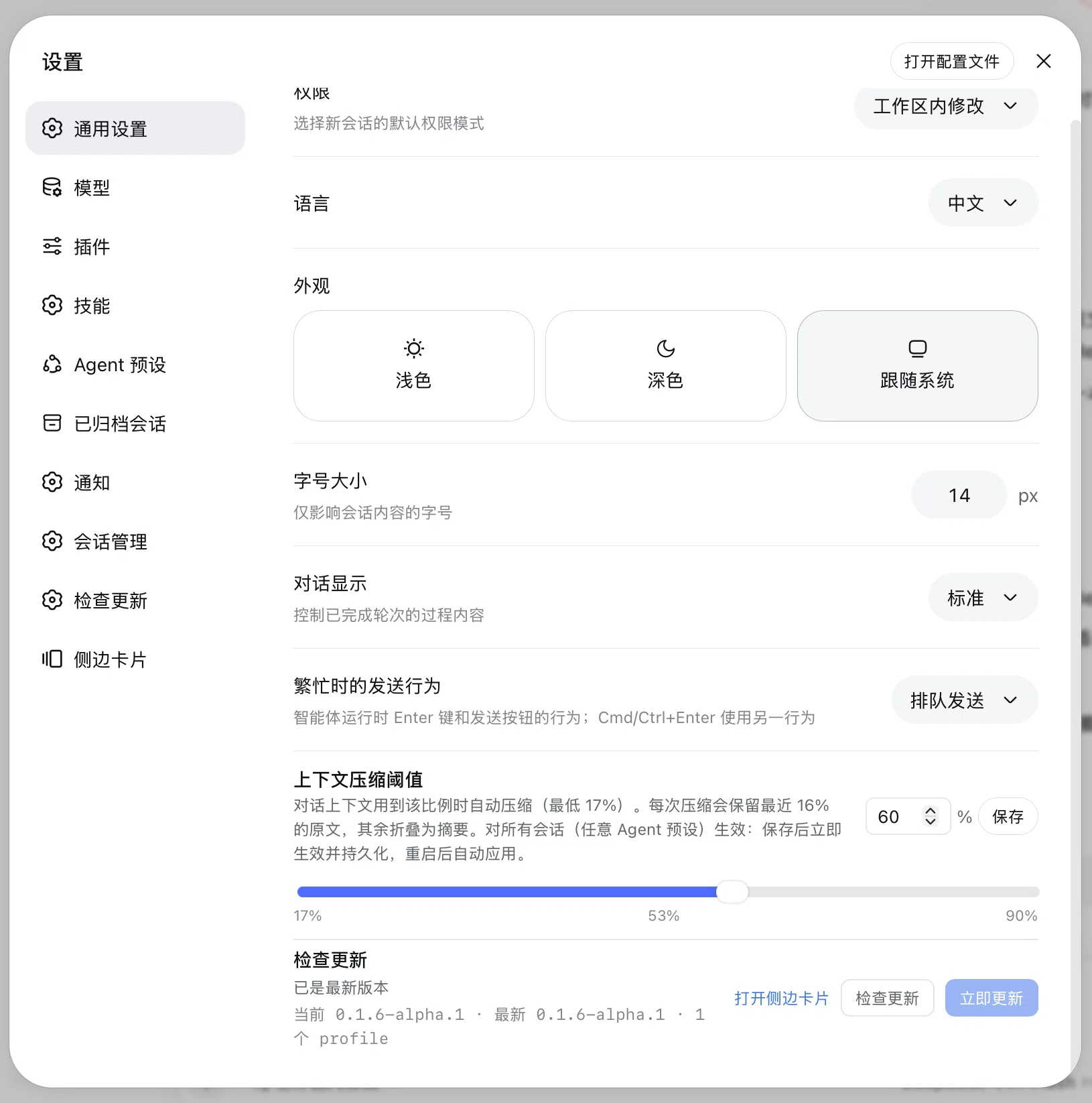Click the 上下文压缩阈值 heading
Screen dimensions: 1092x1103
pos(358,779)
